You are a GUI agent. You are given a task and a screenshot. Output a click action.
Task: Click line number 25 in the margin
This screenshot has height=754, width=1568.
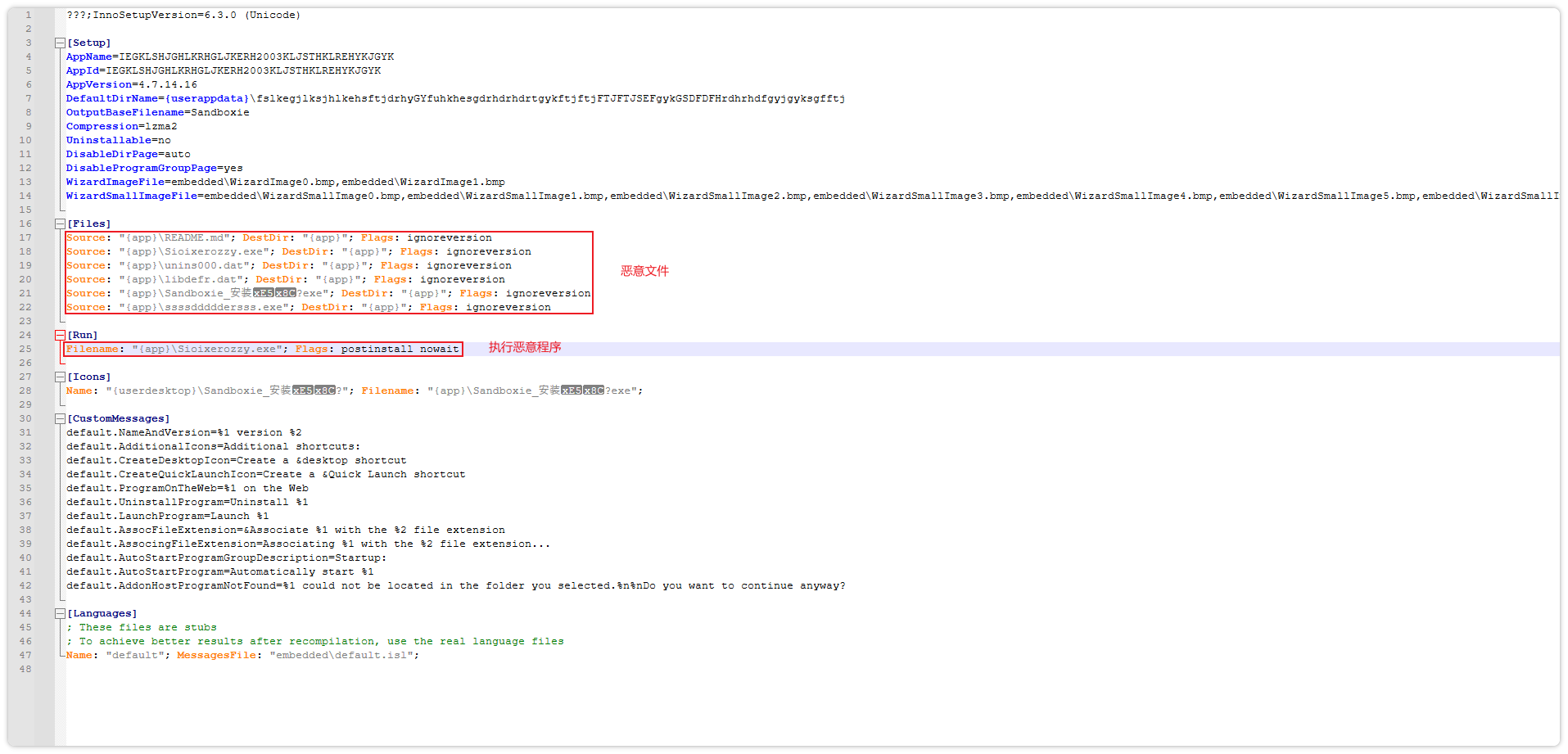point(25,349)
